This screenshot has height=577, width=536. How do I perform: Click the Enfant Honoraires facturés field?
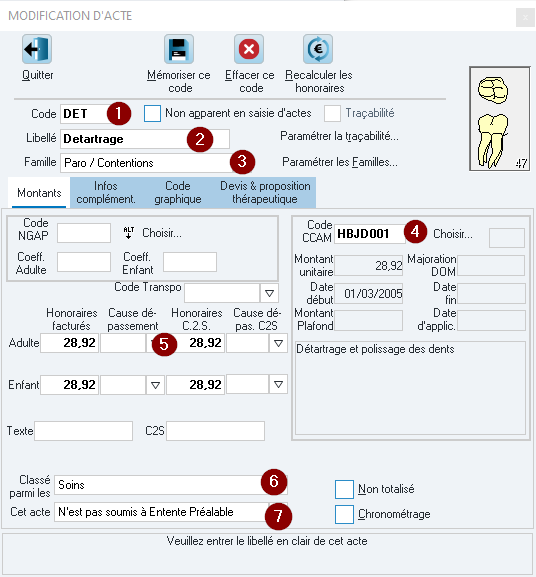pos(70,385)
